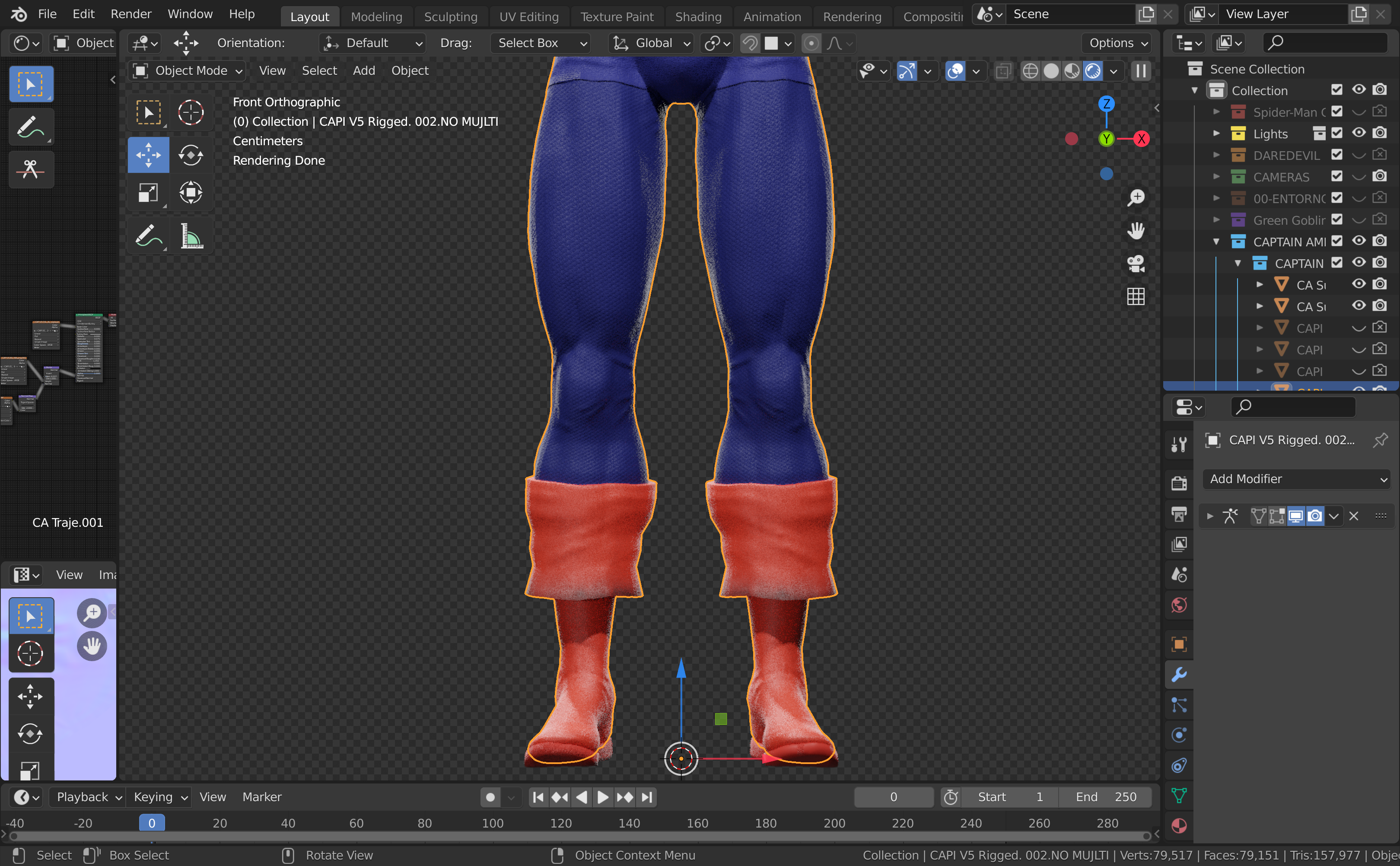This screenshot has height=866, width=1400.
Task: Uncheck the DAREDEVIL collection checkbox
Action: [x=1336, y=155]
